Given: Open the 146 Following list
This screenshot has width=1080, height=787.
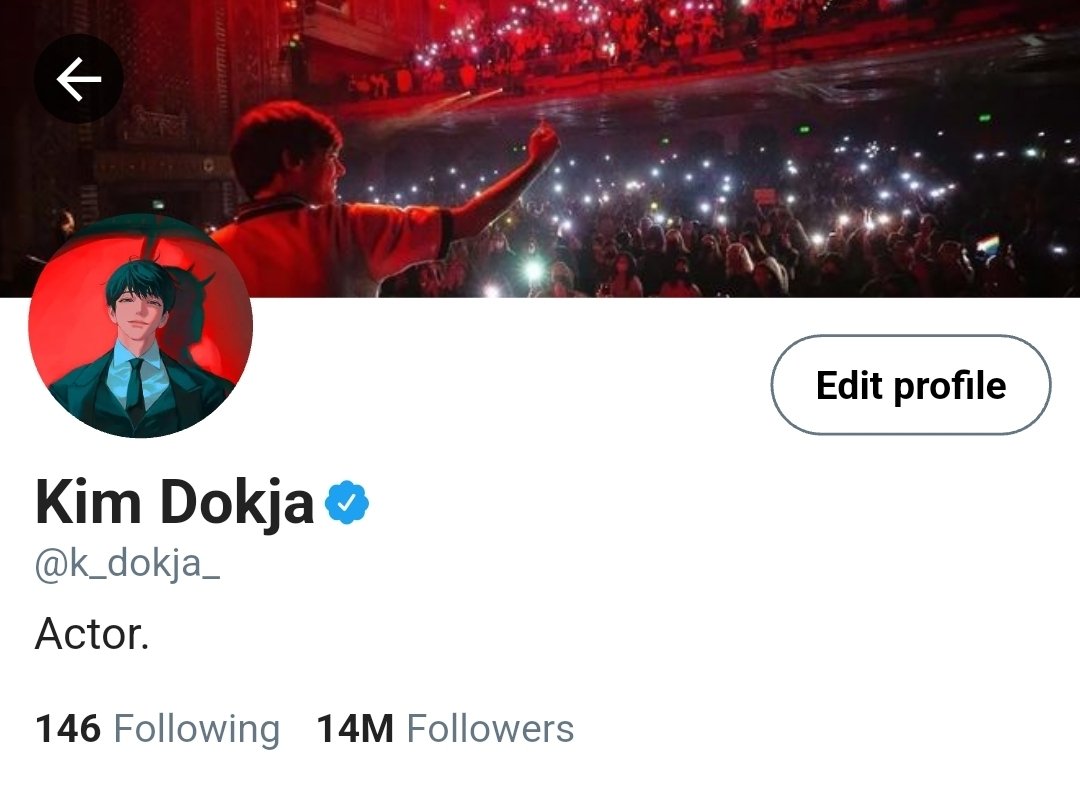Looking at the screenshot, I should (x=158, y=728).
